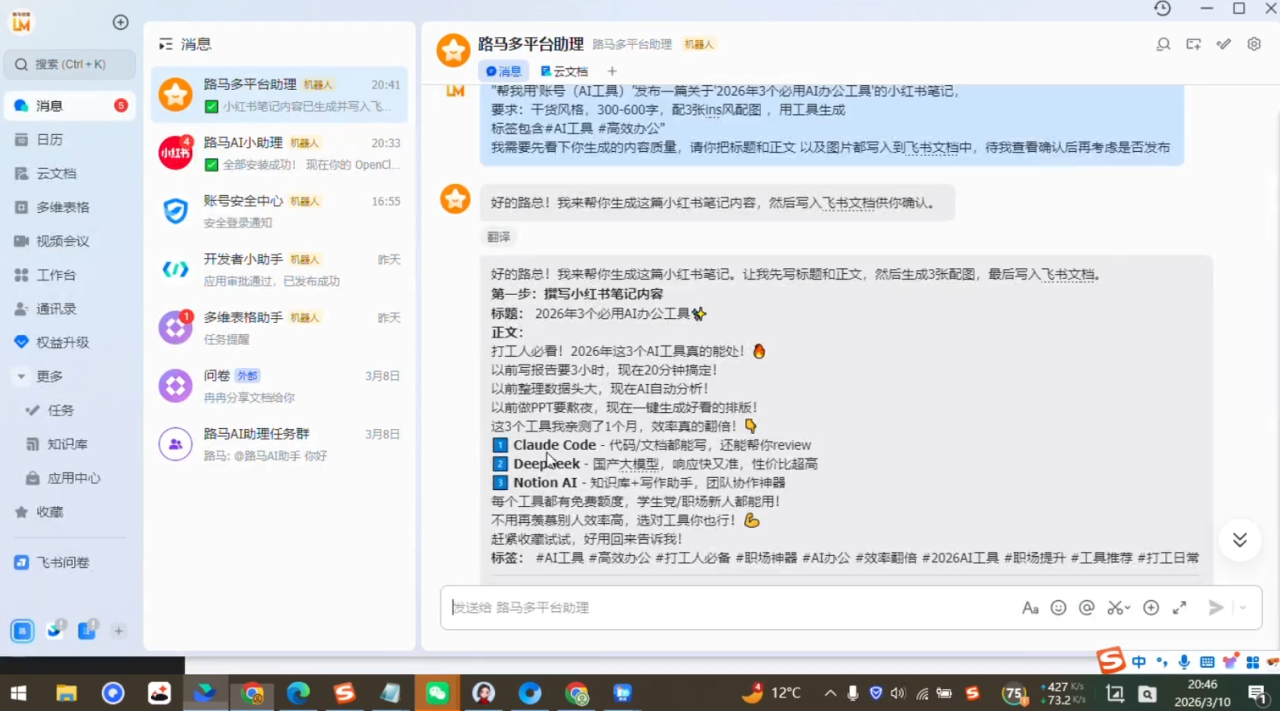Screen dimensions: 1280x711
Task: Open the emoji picker in message toolbar
Action: pyautogui.click(x=1059, y=607)
